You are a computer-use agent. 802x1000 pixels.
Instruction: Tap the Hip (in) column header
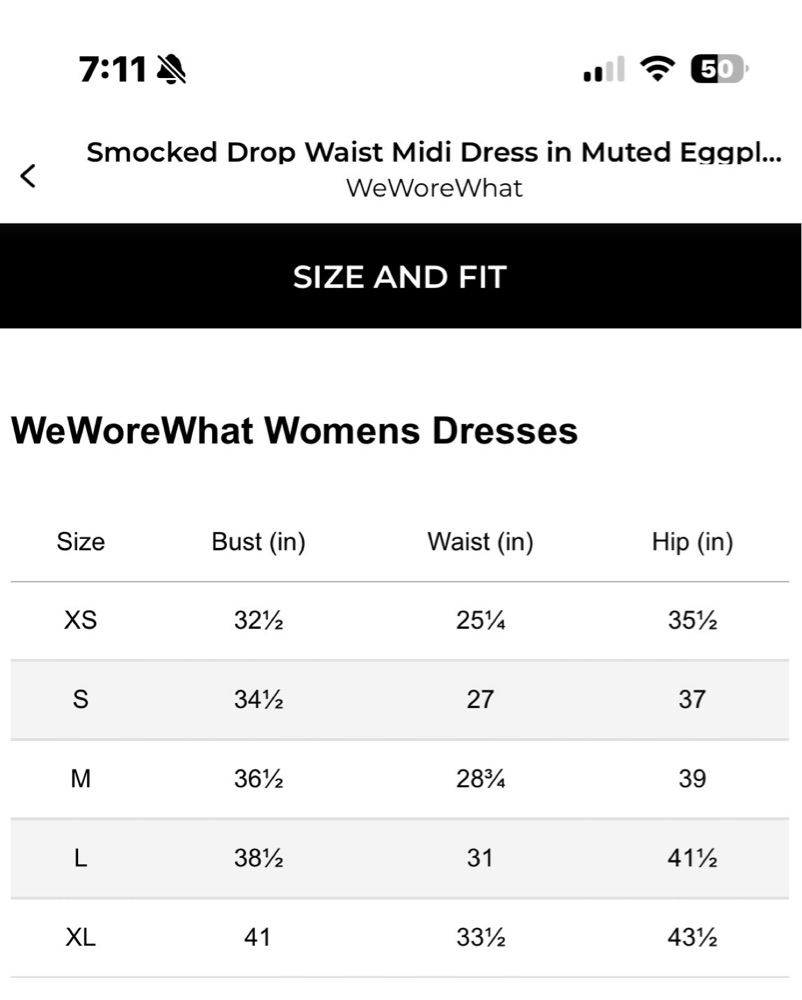pyautogui.click(x=692, y=542)
